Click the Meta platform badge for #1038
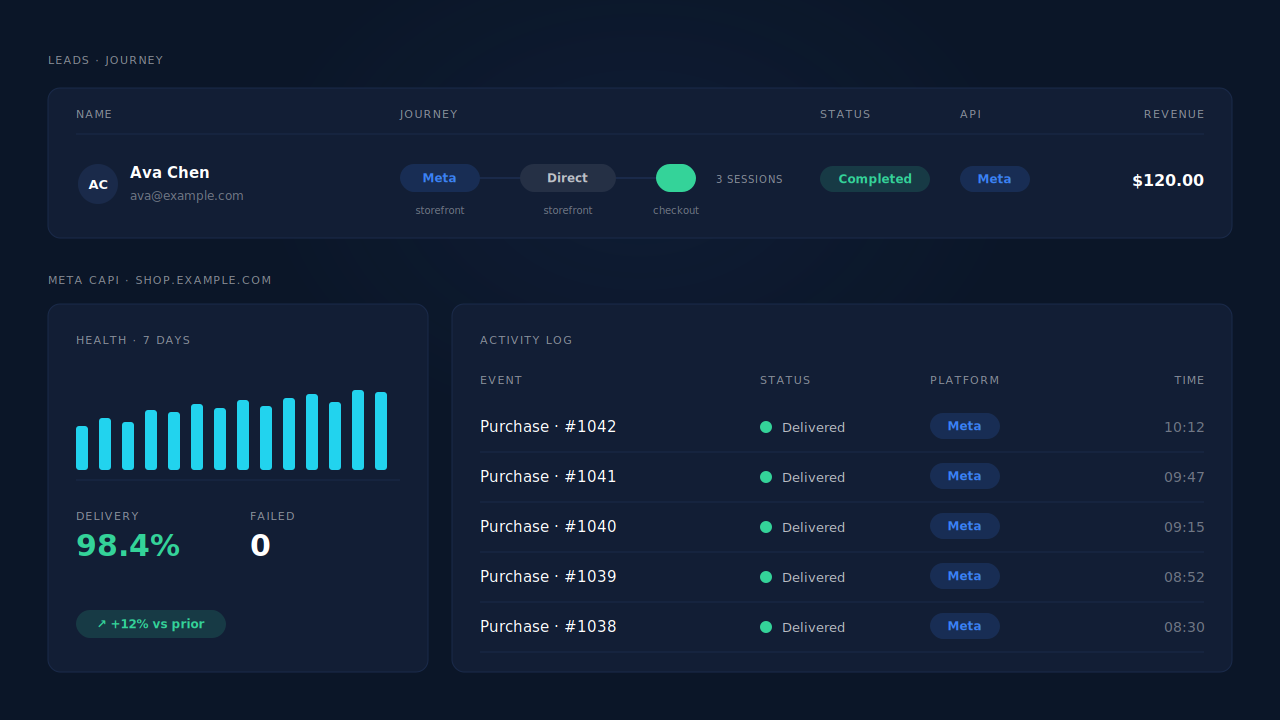The height and width of the screenshot is (720, 1280). coord(965,626)
